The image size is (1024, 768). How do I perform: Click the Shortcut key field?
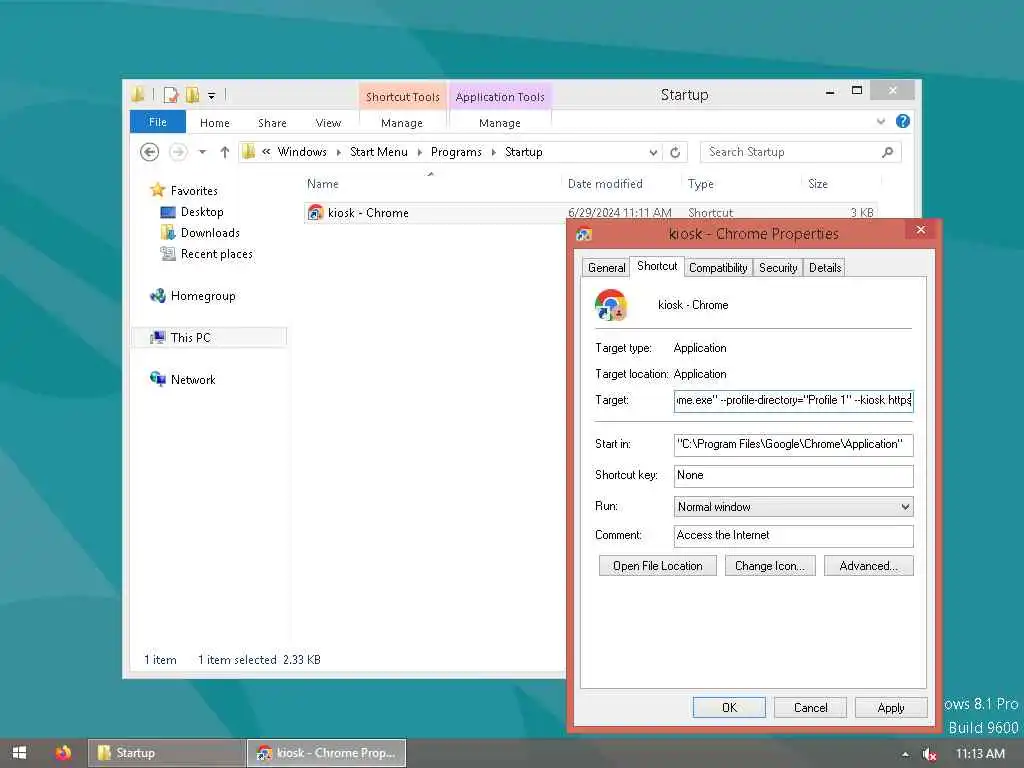[x=793, y=475]
